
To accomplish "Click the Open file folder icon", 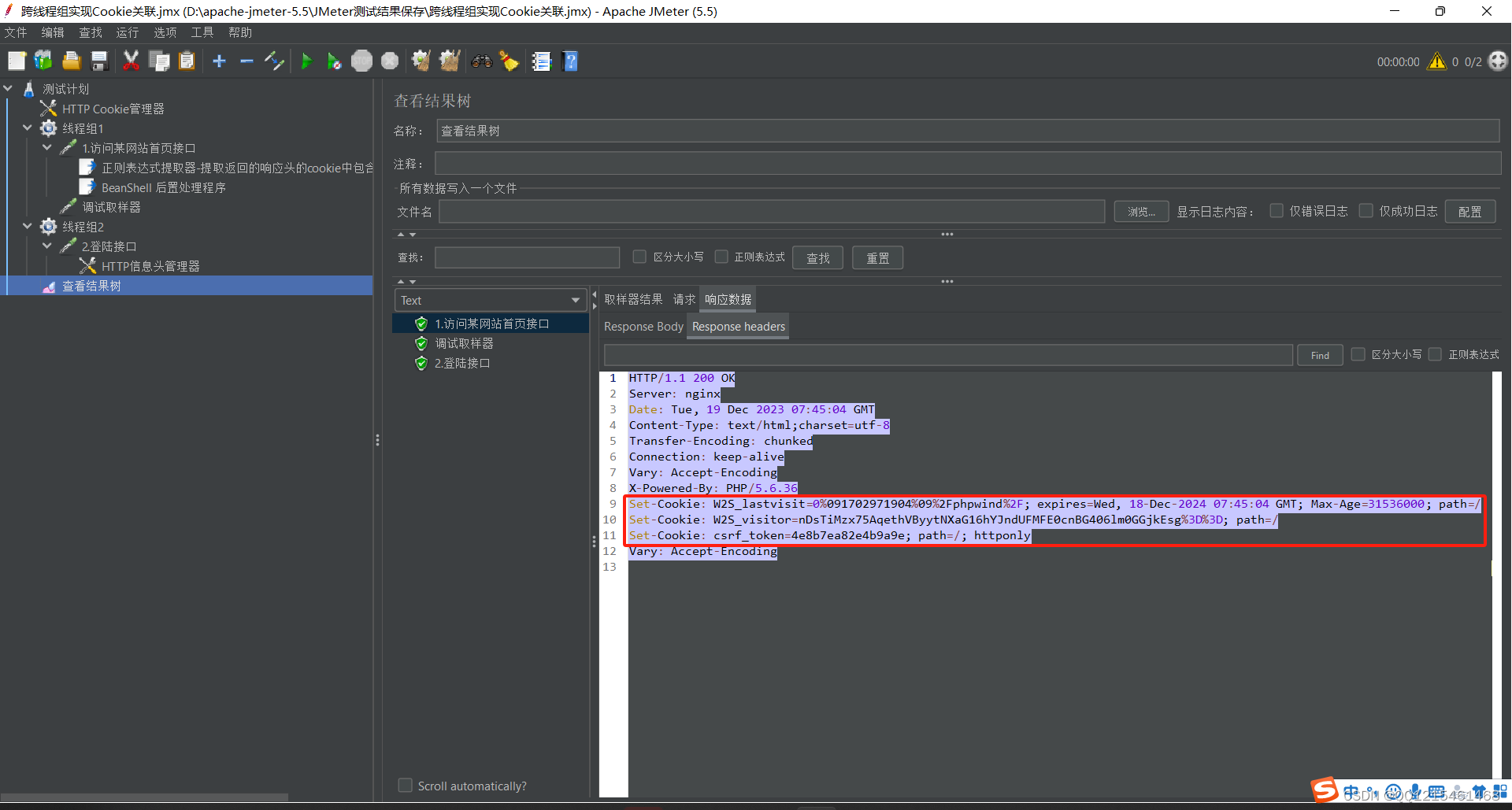I will (x=72, y=61).
